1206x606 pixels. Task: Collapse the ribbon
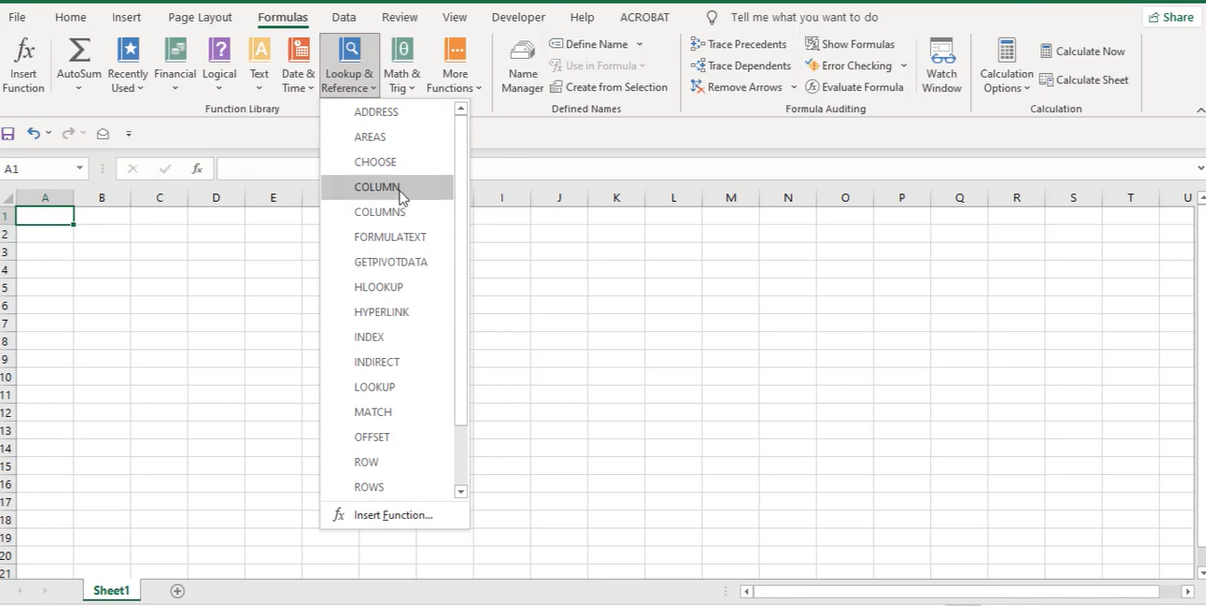(1200, 110)
